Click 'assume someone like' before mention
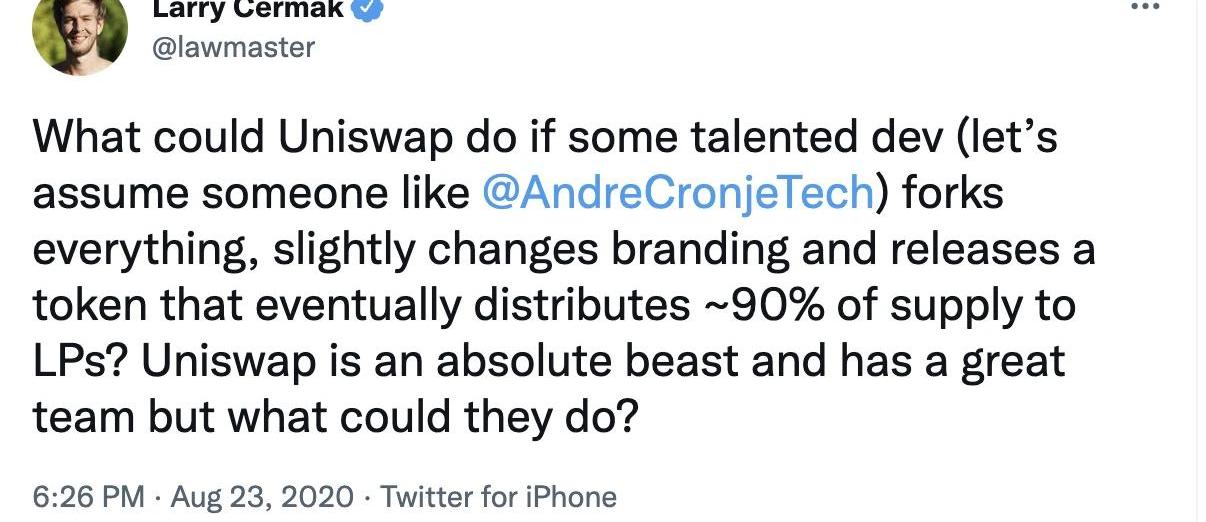This screenshot has height=522, width=1206. (x=250, y=193)
